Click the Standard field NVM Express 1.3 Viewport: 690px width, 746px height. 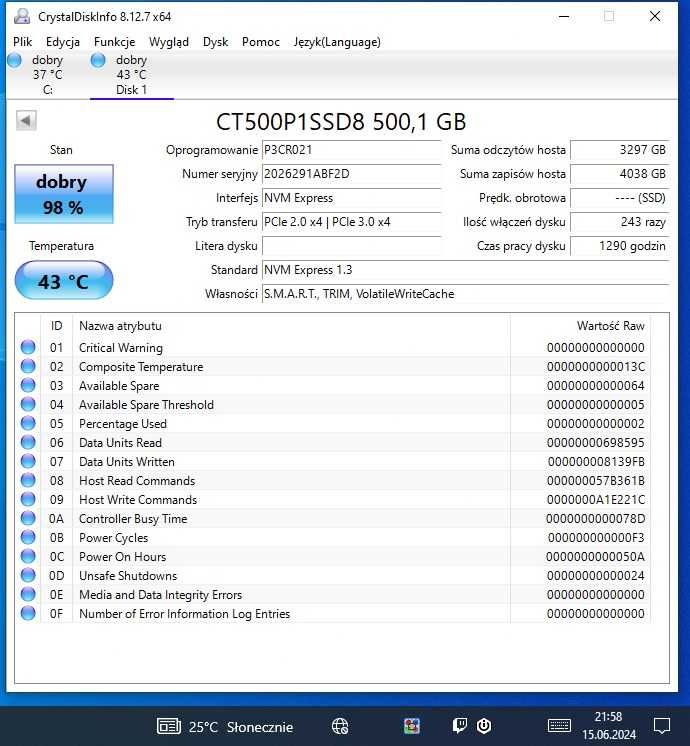(465, 270)
